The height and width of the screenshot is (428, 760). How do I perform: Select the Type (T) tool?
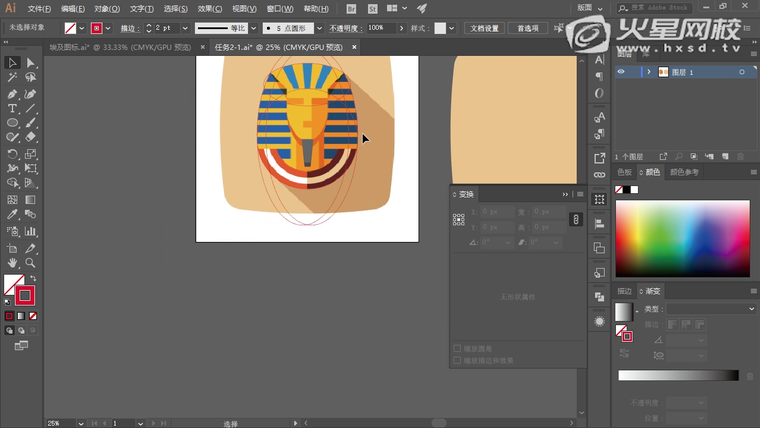point(12,108)
